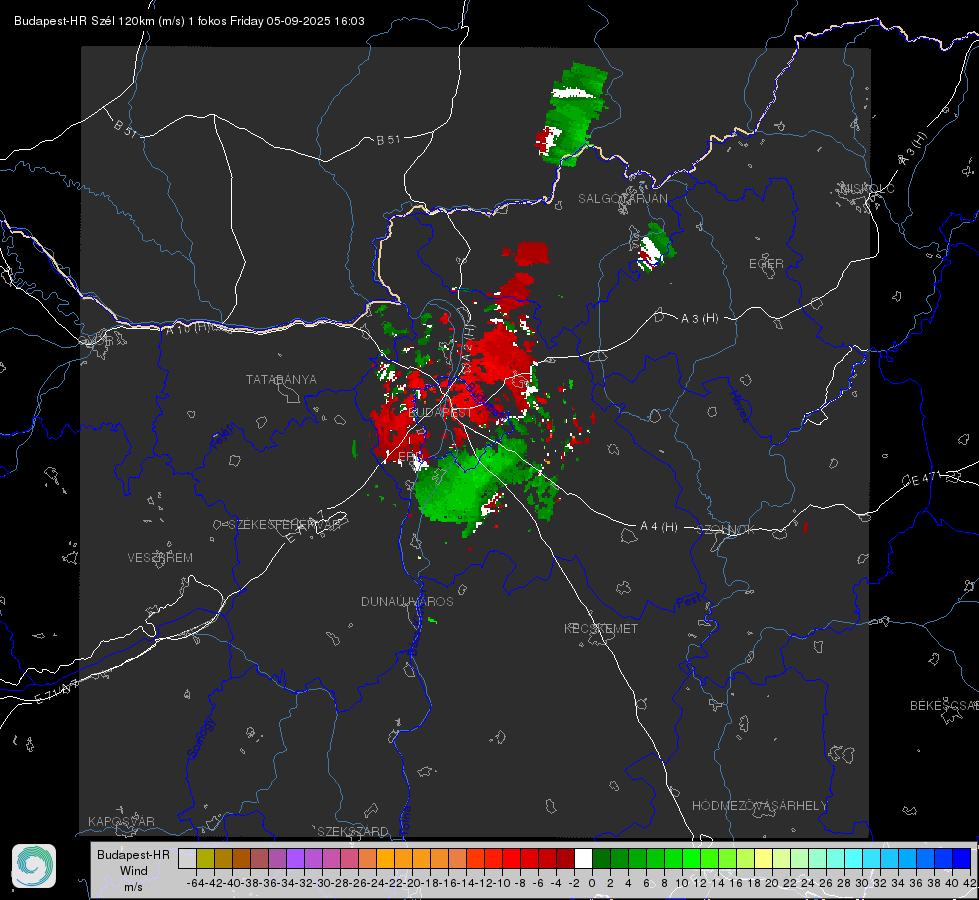Click the blue Heves county label

point(740,406)
